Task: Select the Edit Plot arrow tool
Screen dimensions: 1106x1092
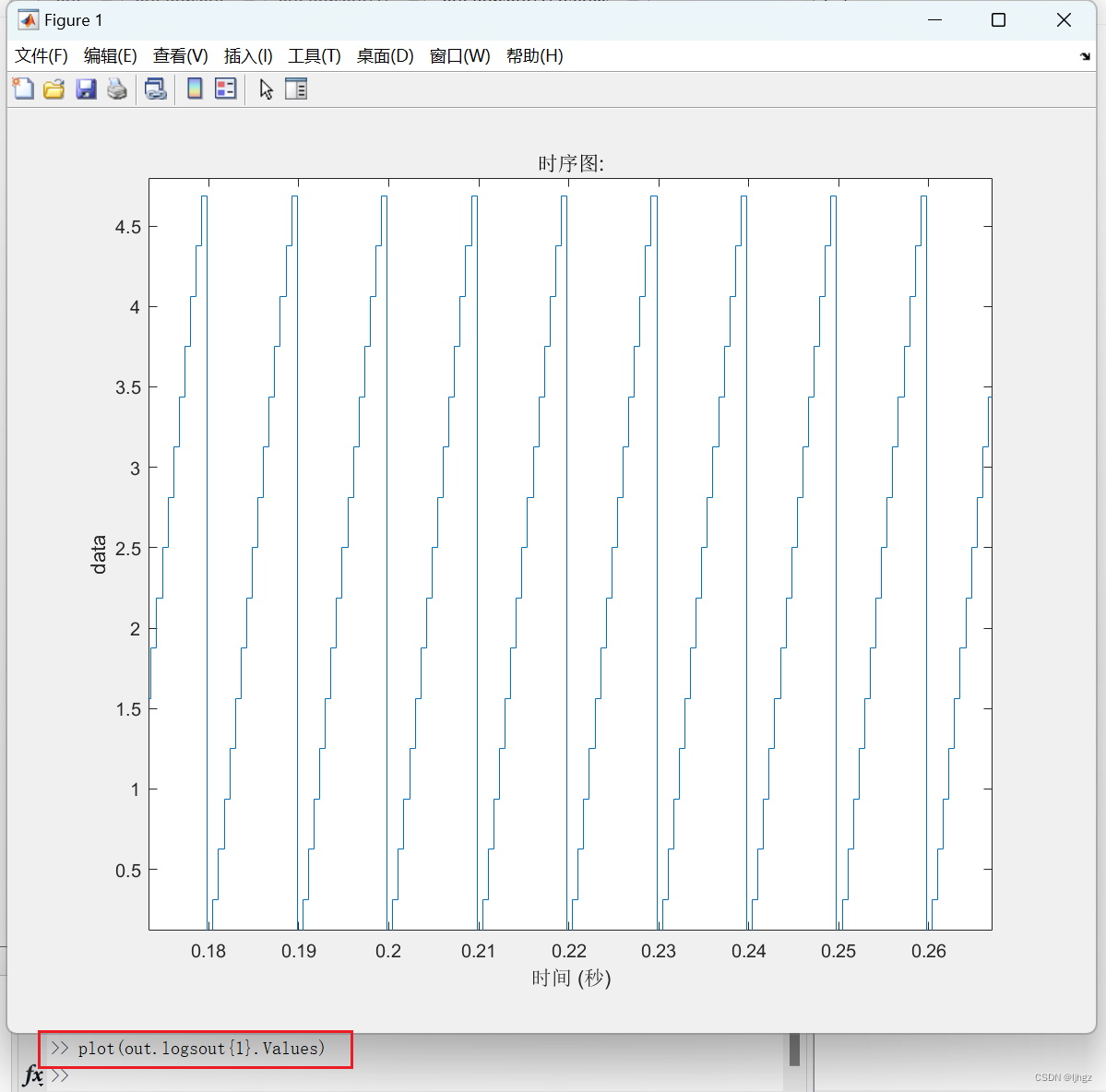Action: coord(266,89)
